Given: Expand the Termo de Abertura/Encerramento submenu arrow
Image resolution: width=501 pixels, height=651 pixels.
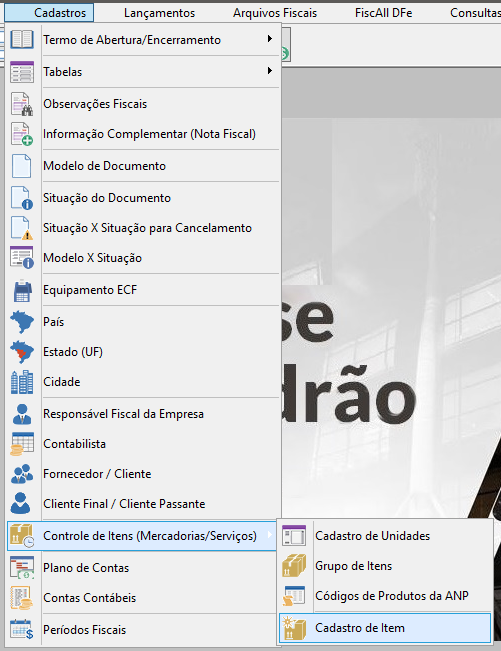Looking at the screenshot, I should click(270, 39).
